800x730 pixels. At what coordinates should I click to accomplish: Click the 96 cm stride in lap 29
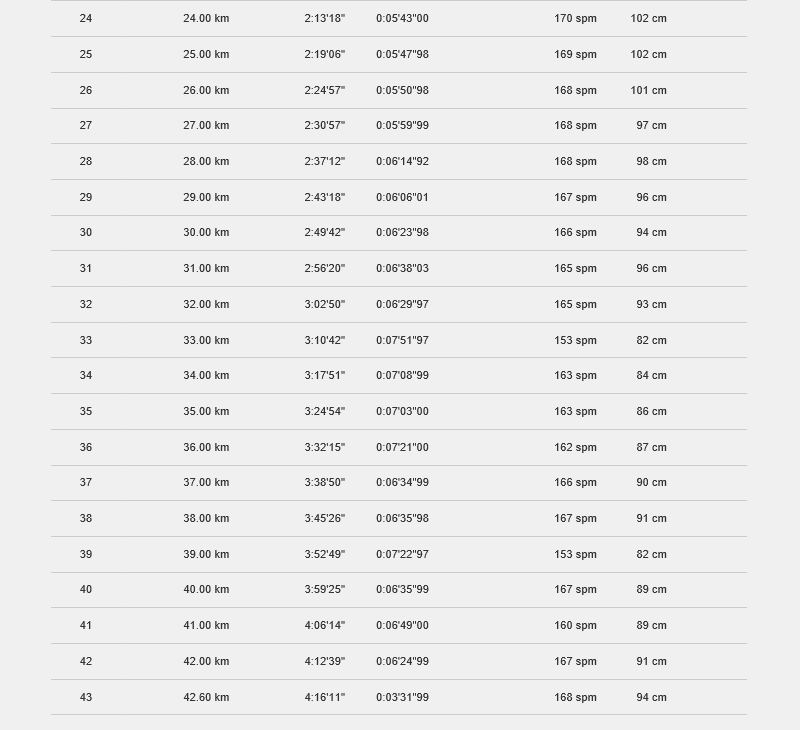[651, 197]
